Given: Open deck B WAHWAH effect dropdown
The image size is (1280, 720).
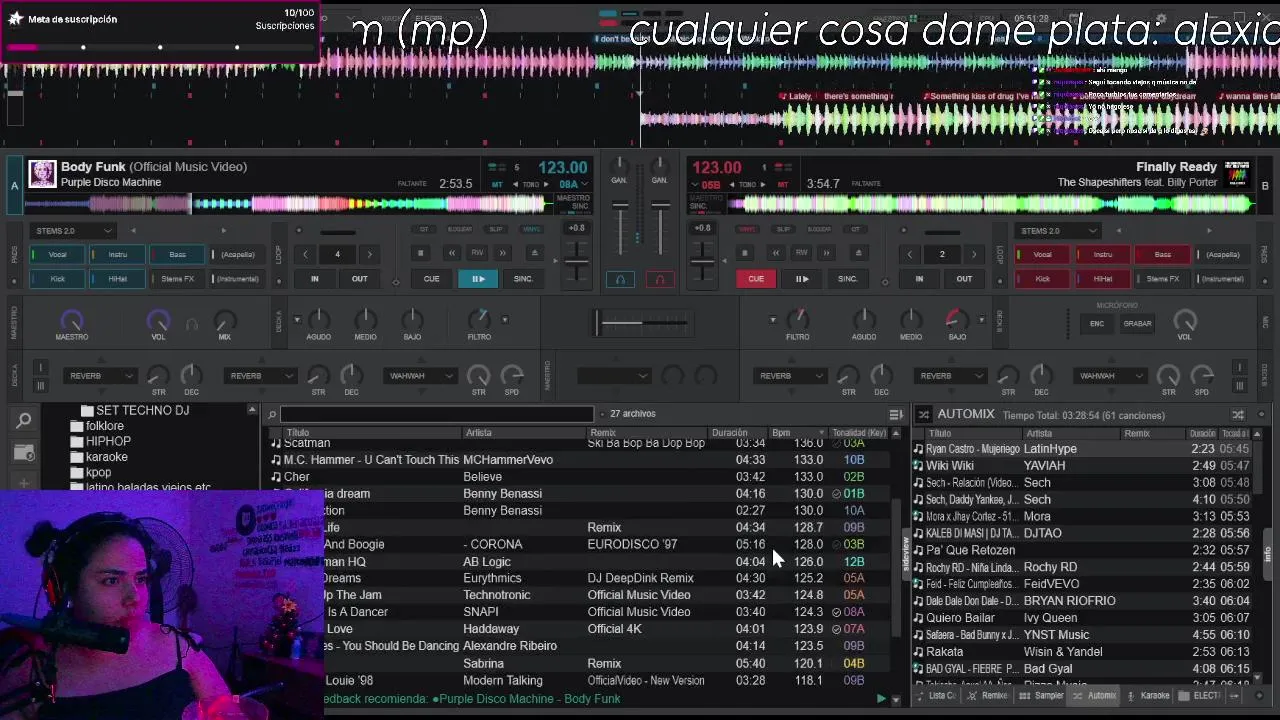Looking at the screenshot, I should (1110, 376).
